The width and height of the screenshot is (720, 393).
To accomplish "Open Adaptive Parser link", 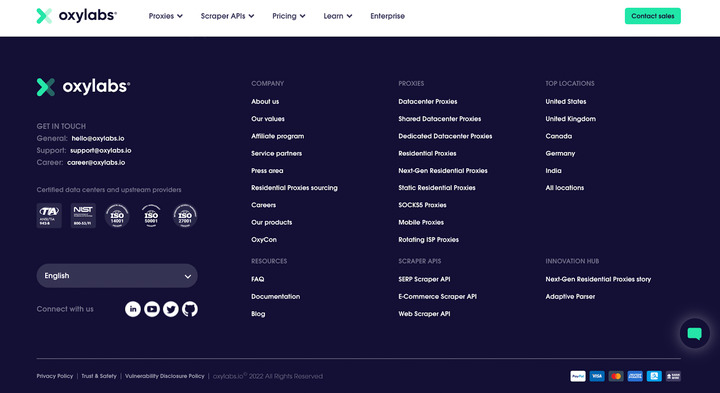I will 570,297.
